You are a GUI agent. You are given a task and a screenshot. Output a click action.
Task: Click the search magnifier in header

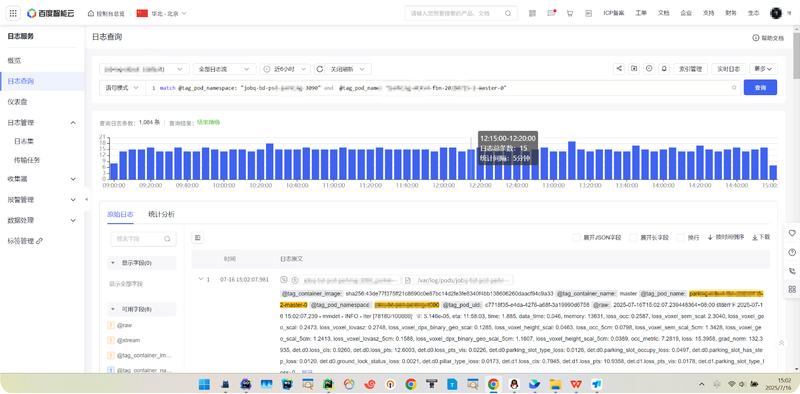click(x=508, y=13)
